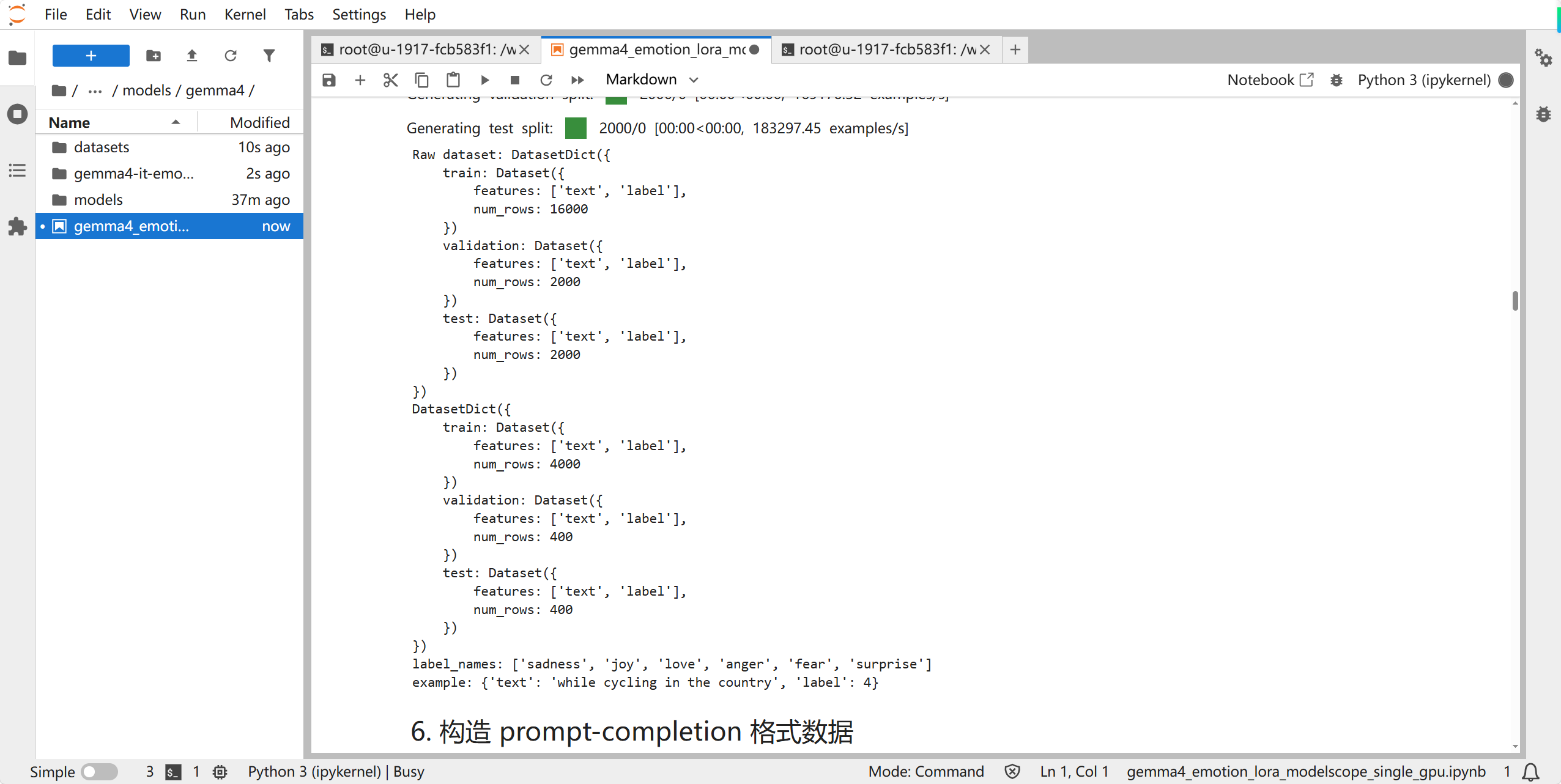This screenshot has height=784, width=1561.
Task: Open the Extension Manager panel
Action: pyautogui.click(x=17, y=226)
